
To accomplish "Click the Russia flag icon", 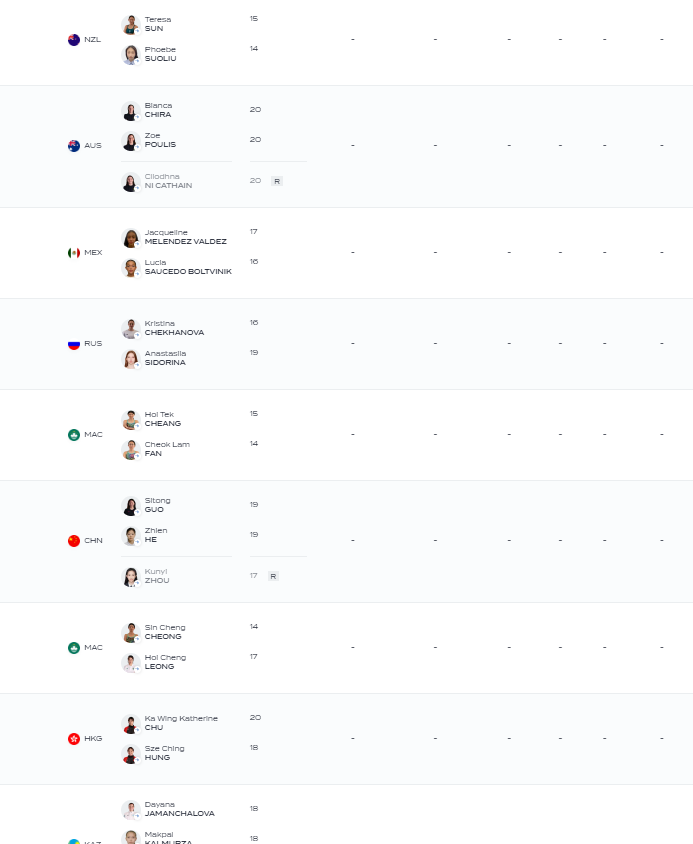I will 74,344.
